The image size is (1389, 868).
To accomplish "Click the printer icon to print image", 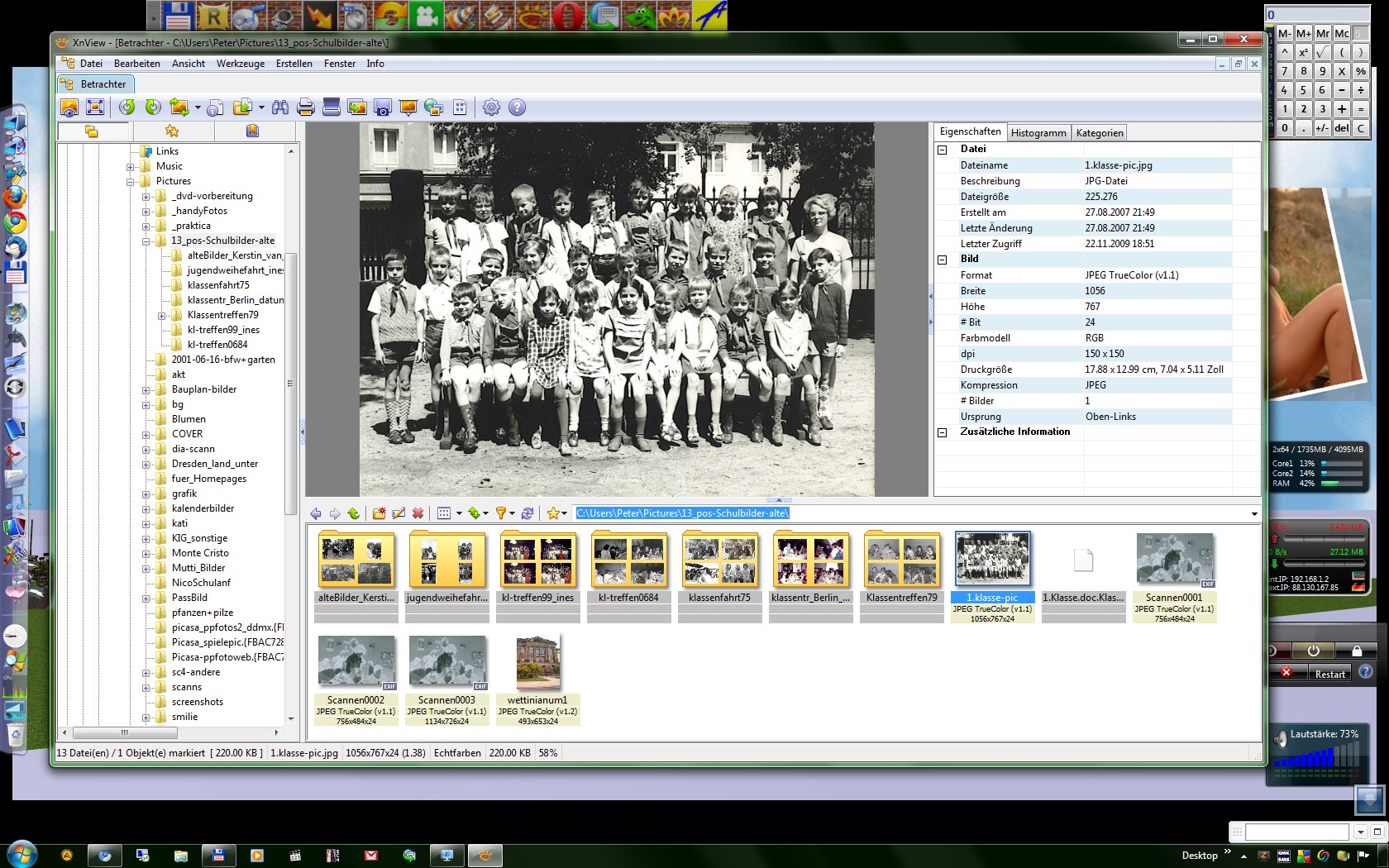I will click(306, 107).
